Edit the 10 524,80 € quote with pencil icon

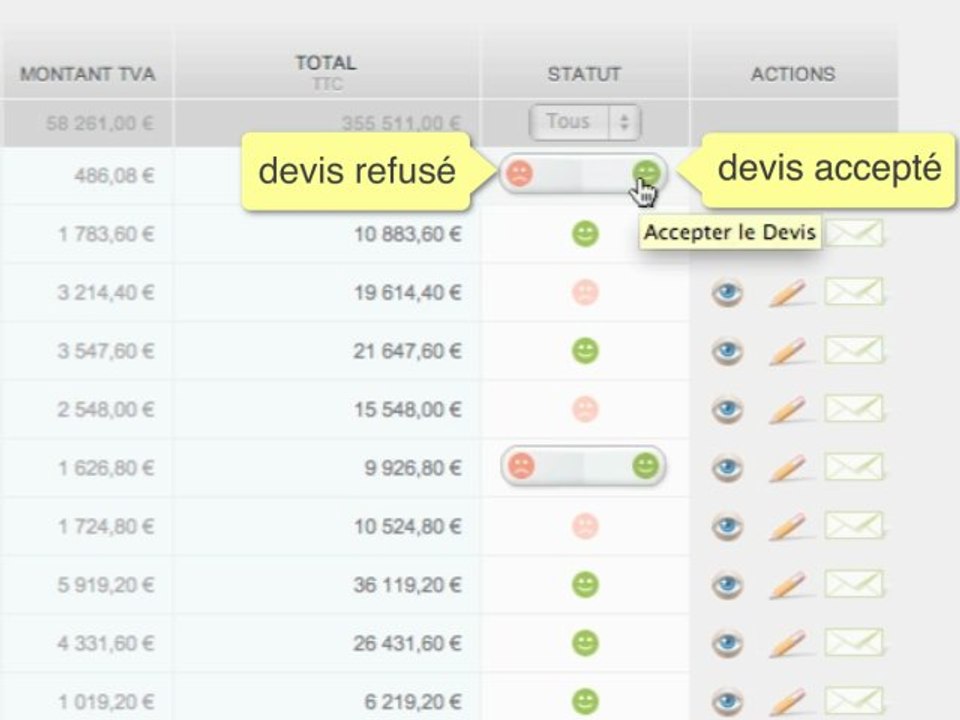click(x=789, y=527)
